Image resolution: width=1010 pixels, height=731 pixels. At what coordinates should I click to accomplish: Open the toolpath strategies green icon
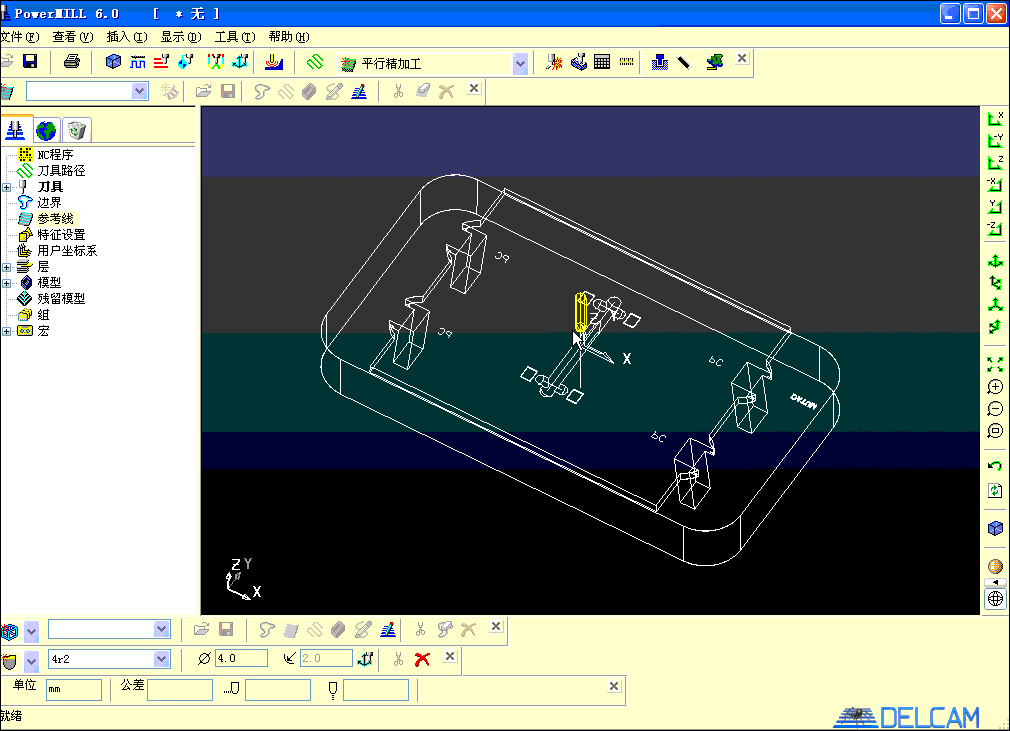pyautogui.click(x=314, y=62)
